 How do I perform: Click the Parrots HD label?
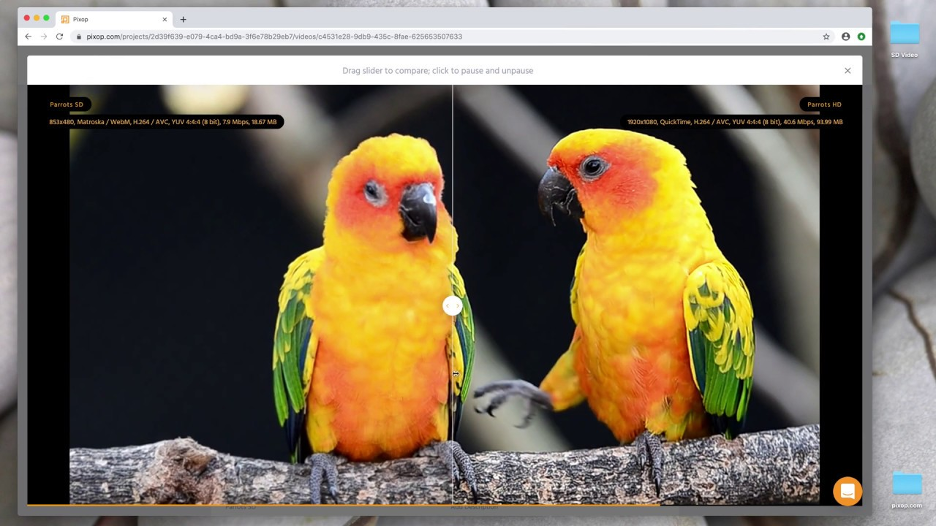pos(824,104)
